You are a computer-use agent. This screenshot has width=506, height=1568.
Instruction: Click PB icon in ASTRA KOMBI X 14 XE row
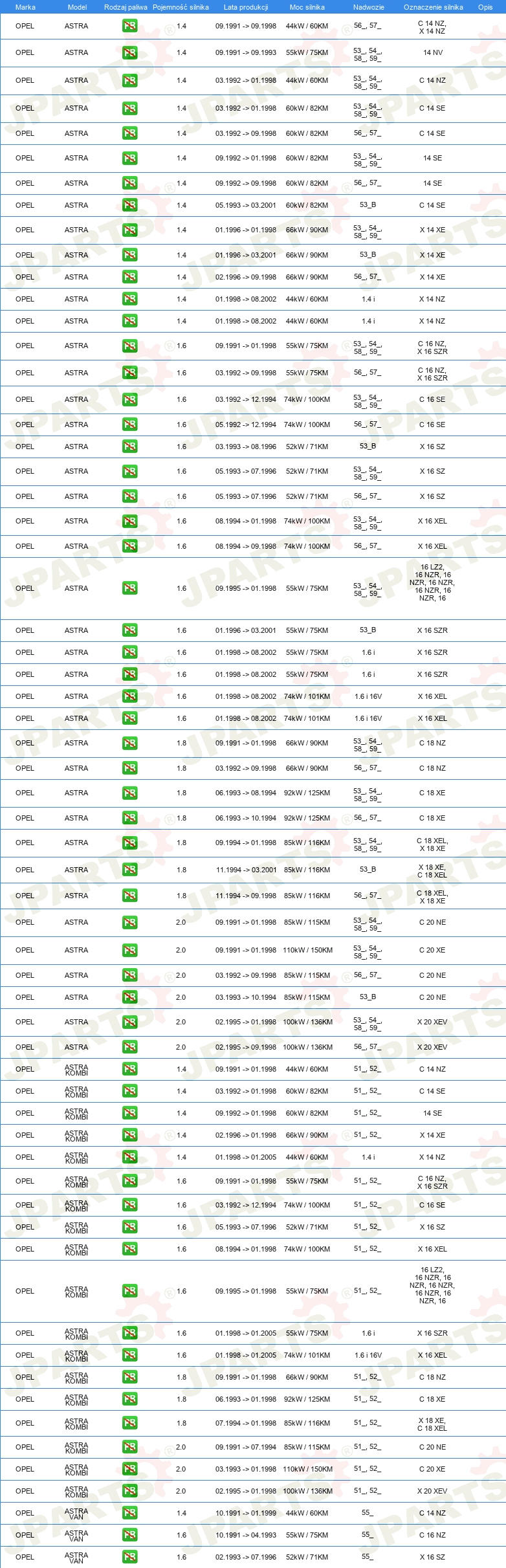coord(129,1135)
